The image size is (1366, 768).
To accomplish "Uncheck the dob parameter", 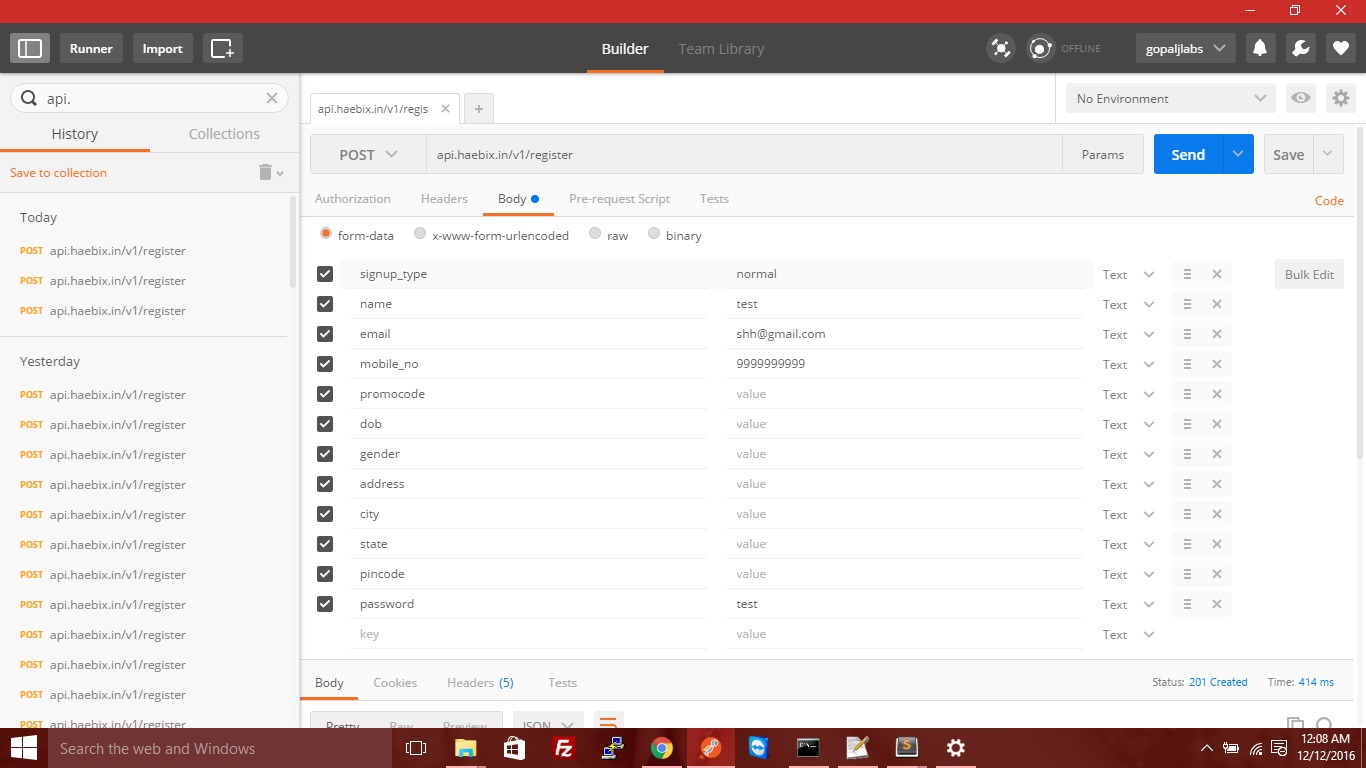I will click(325, 424).
